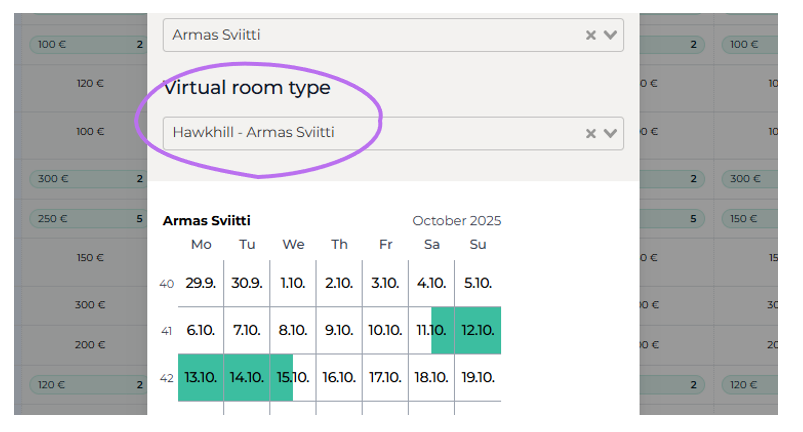Choose October 15 in the calendar

[293, 378]
